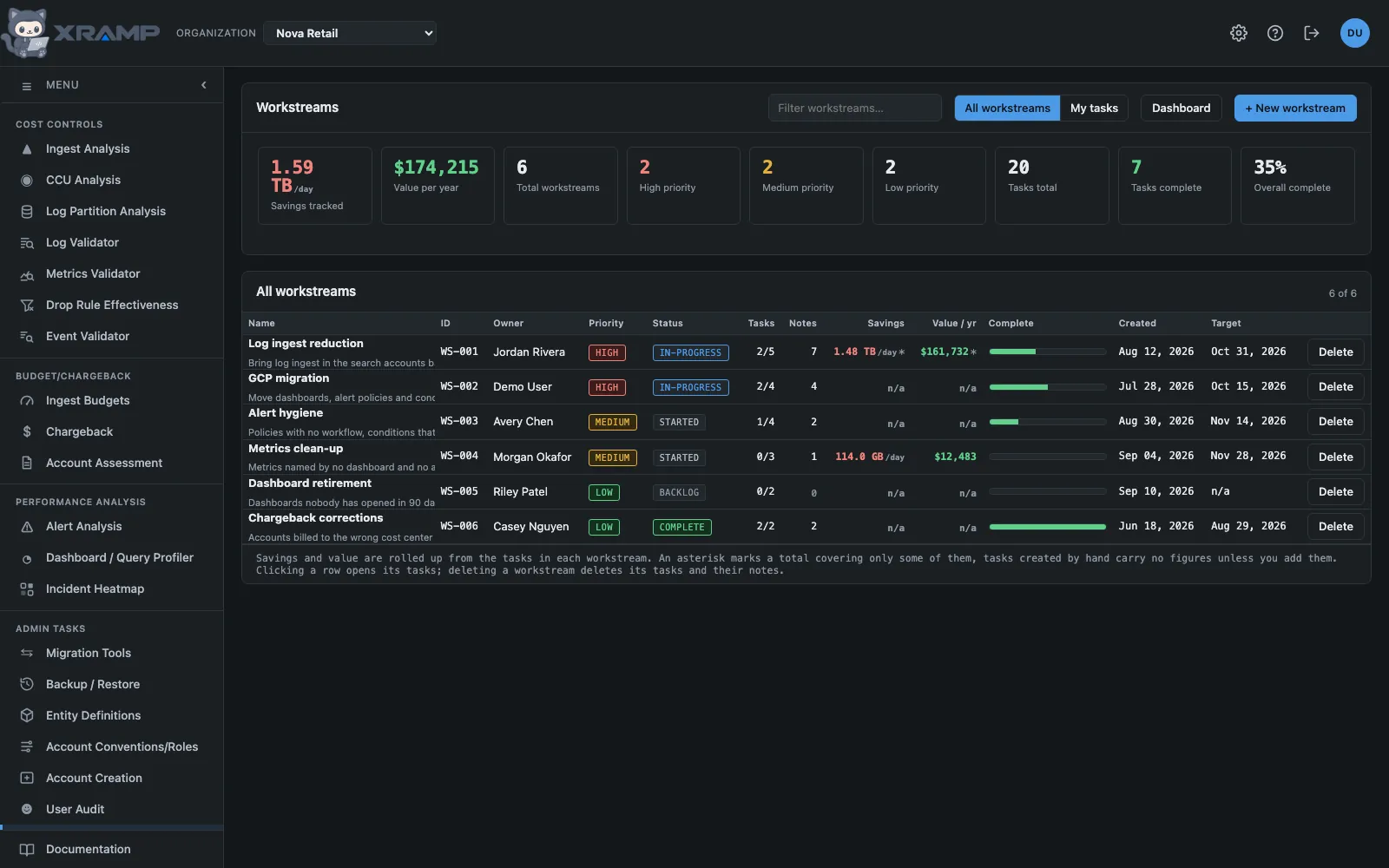Click the logout icon in header
The width and height of the screenshot is (1389, 868).
click(1312, 33)
